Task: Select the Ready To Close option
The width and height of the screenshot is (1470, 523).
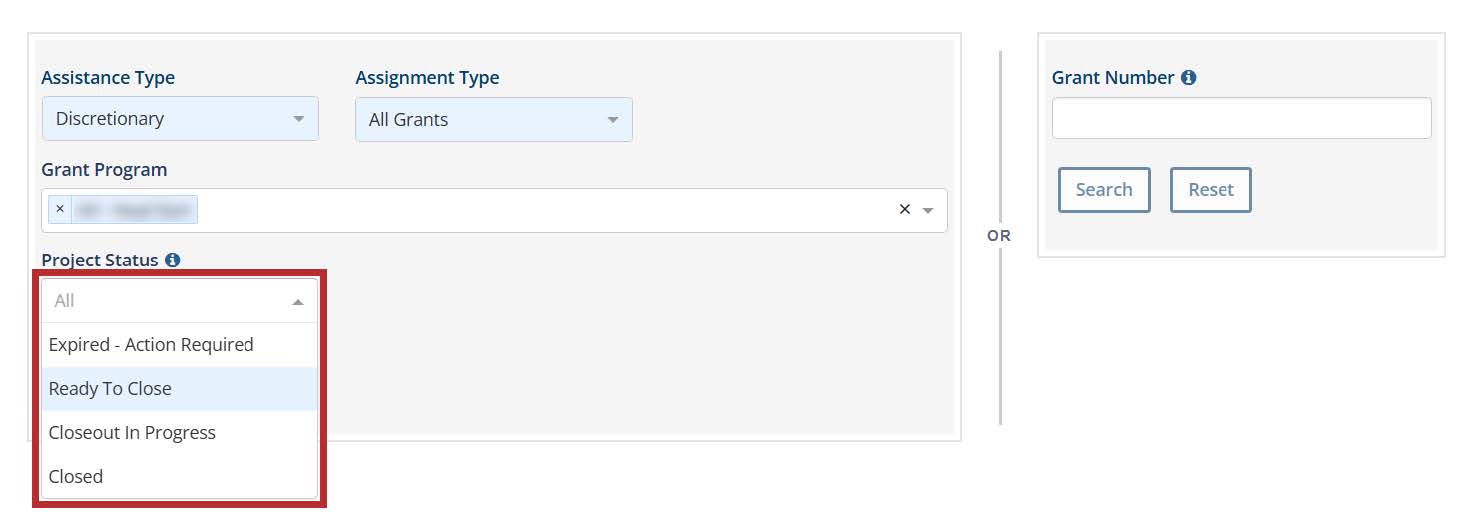Action: pyautogui.click(x=110, y=389)
